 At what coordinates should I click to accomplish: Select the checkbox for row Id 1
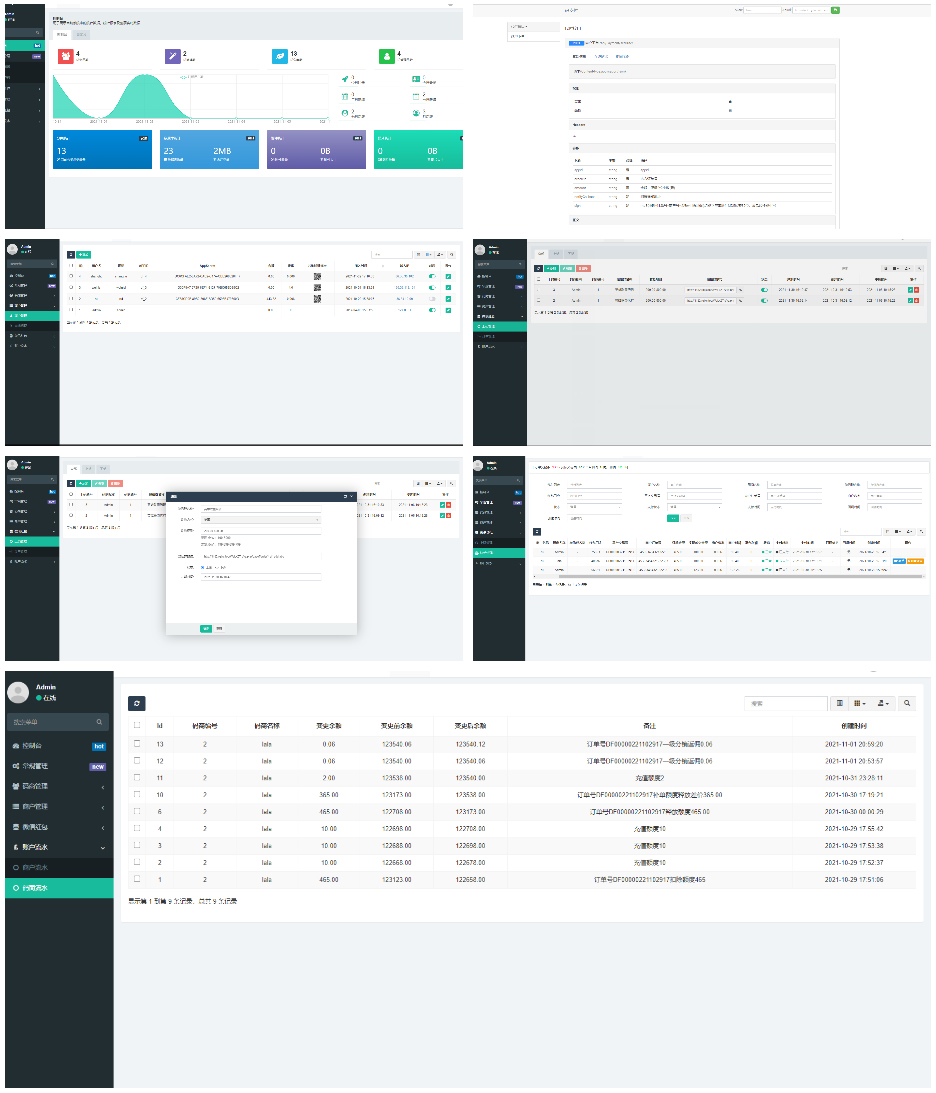[136, 879]
